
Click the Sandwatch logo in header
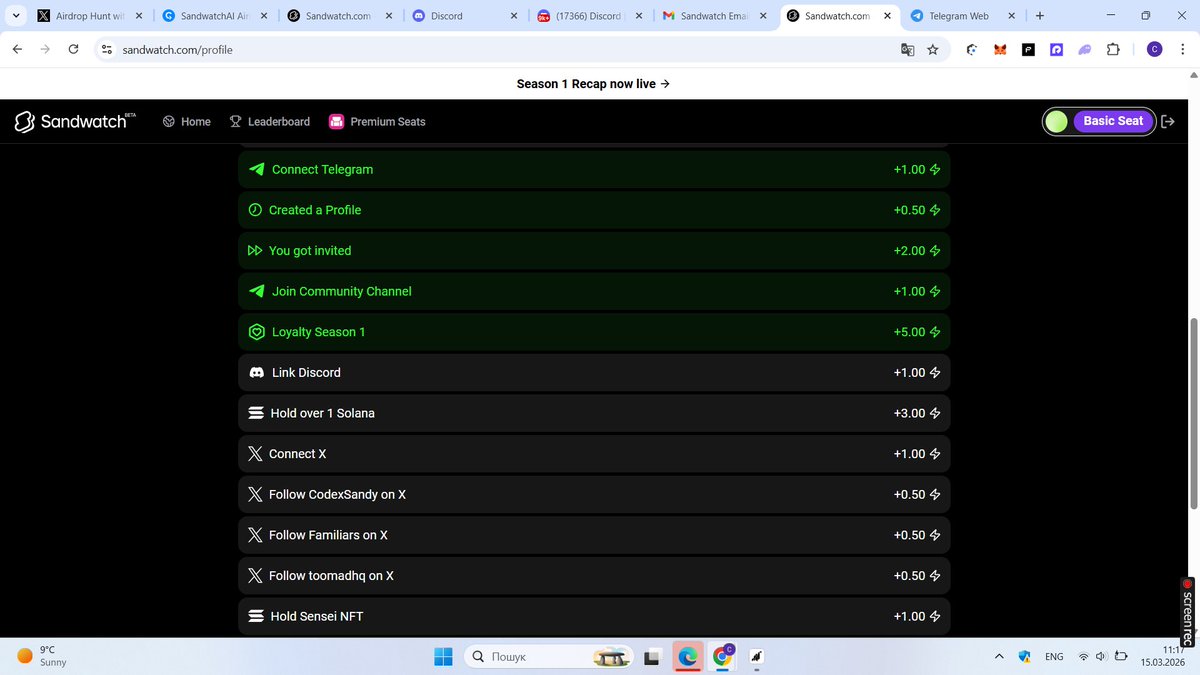tap(76, 121)
